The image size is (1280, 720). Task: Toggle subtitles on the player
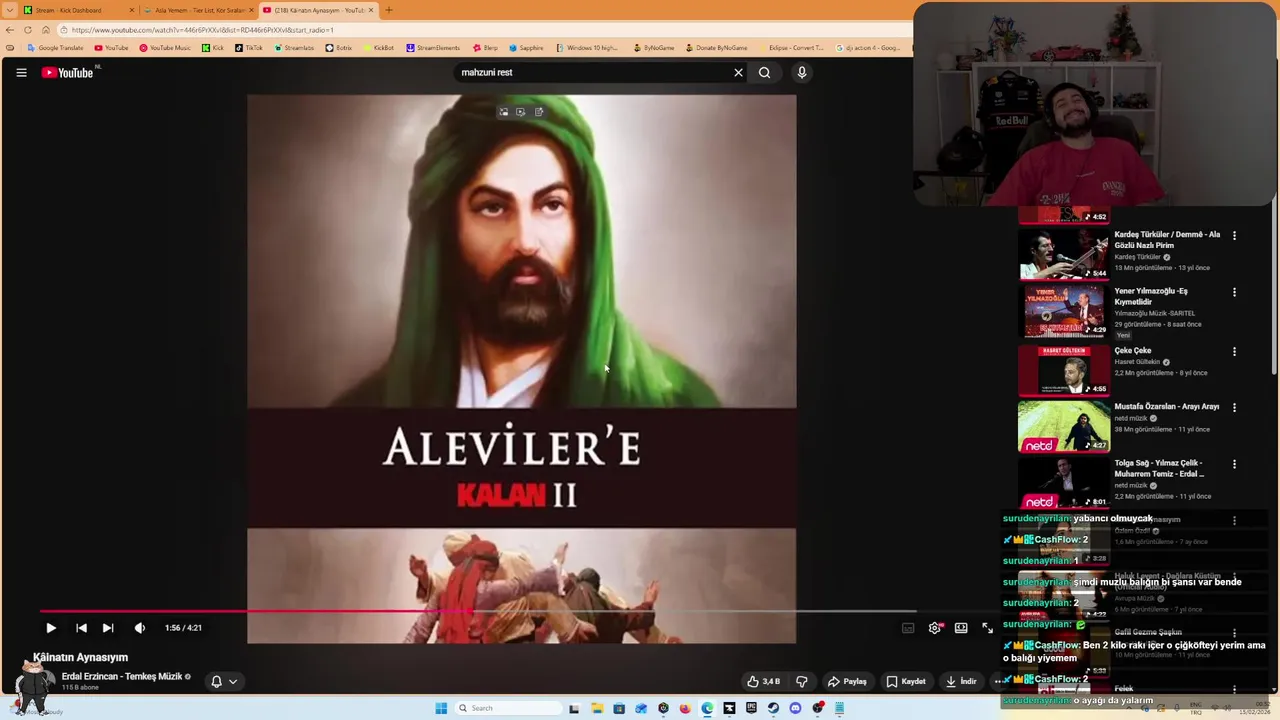point(908,628)
